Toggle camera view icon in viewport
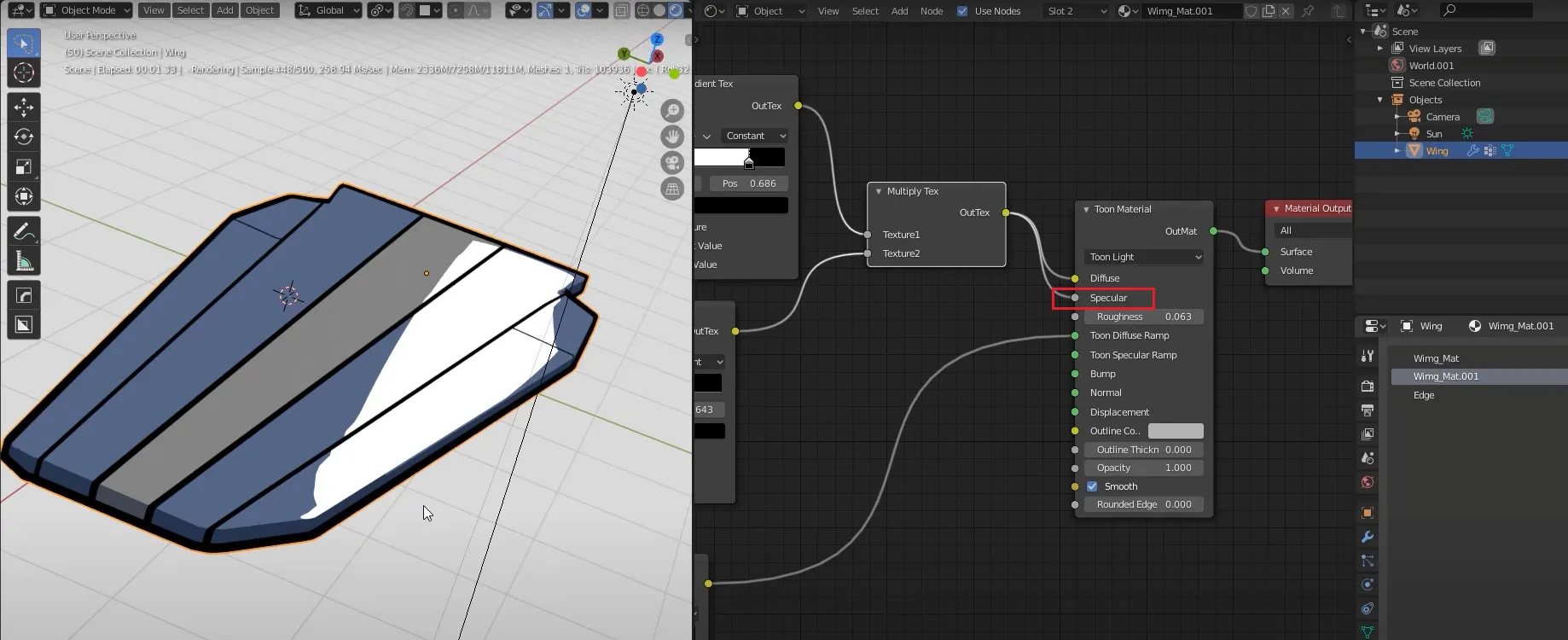Viewport: 1568px width, 640px height. (x=672, y=163)
